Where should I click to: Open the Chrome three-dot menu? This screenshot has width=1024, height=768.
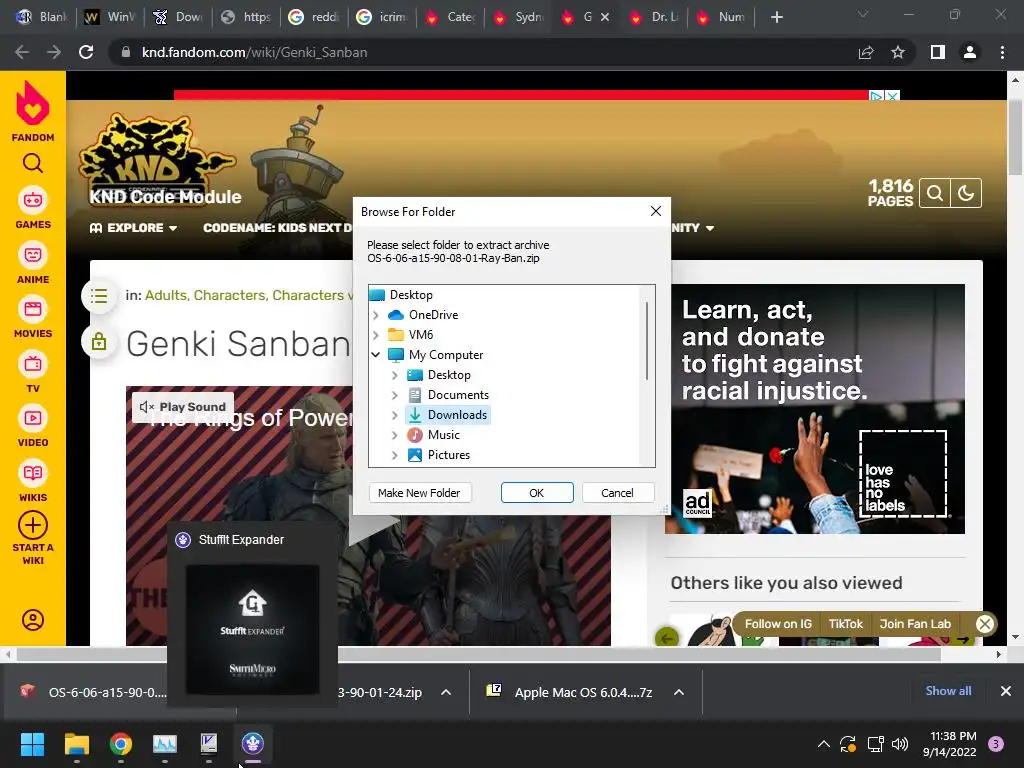pyautogui.click(x=1002, y=52)
